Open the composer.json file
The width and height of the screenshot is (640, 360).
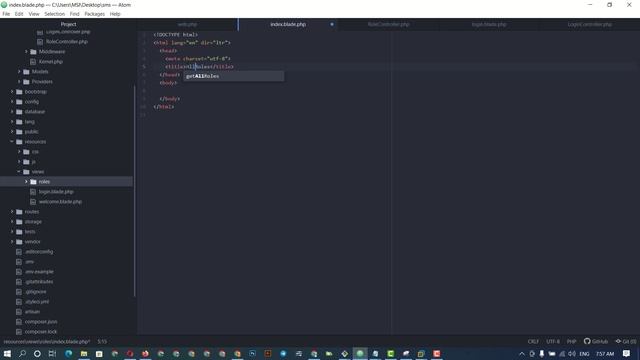tap(41, 322)
